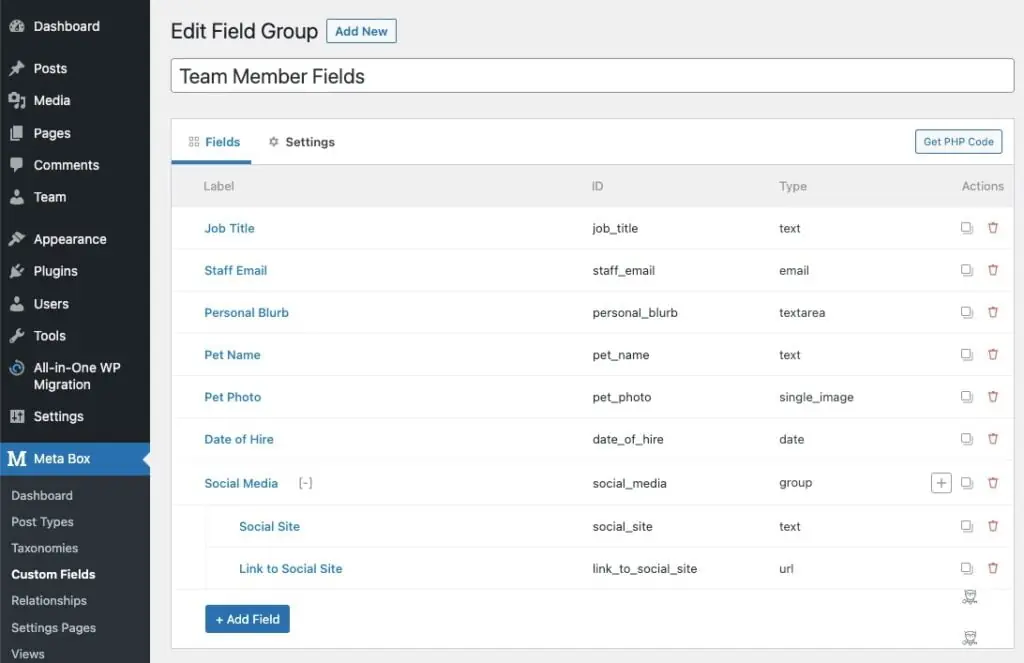Duplicate the Staff Email field
The image size is (1024, 663).
tap(967, 270)
